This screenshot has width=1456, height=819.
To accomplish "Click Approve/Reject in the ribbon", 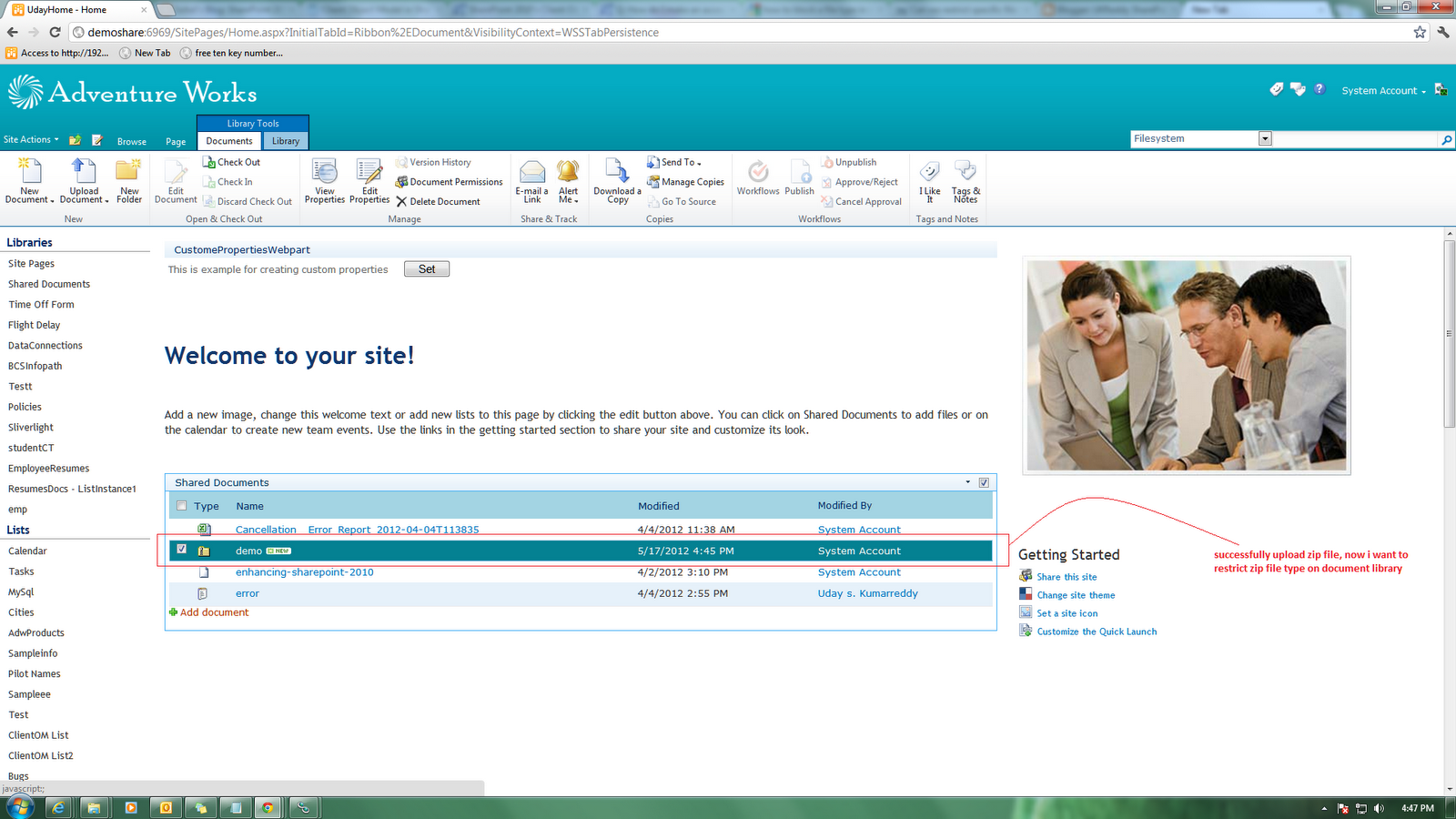I will [859, 182].
